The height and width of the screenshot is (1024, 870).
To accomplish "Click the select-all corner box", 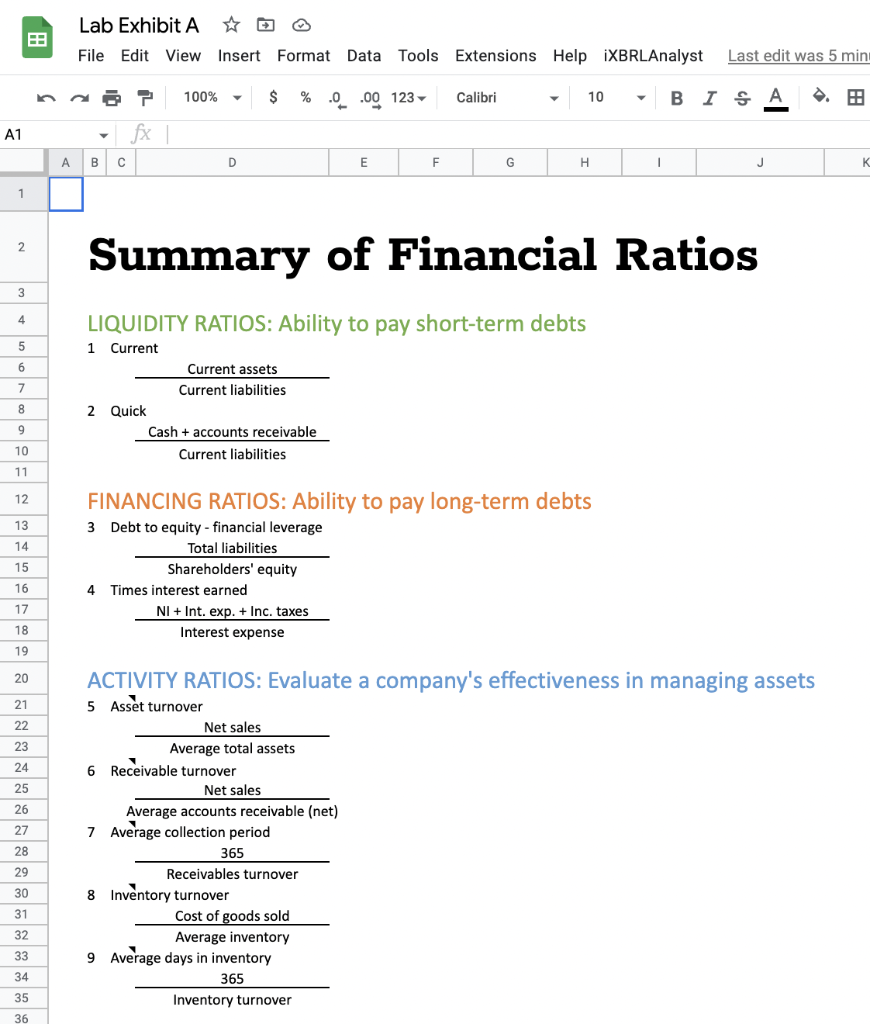I will (24, 162).
